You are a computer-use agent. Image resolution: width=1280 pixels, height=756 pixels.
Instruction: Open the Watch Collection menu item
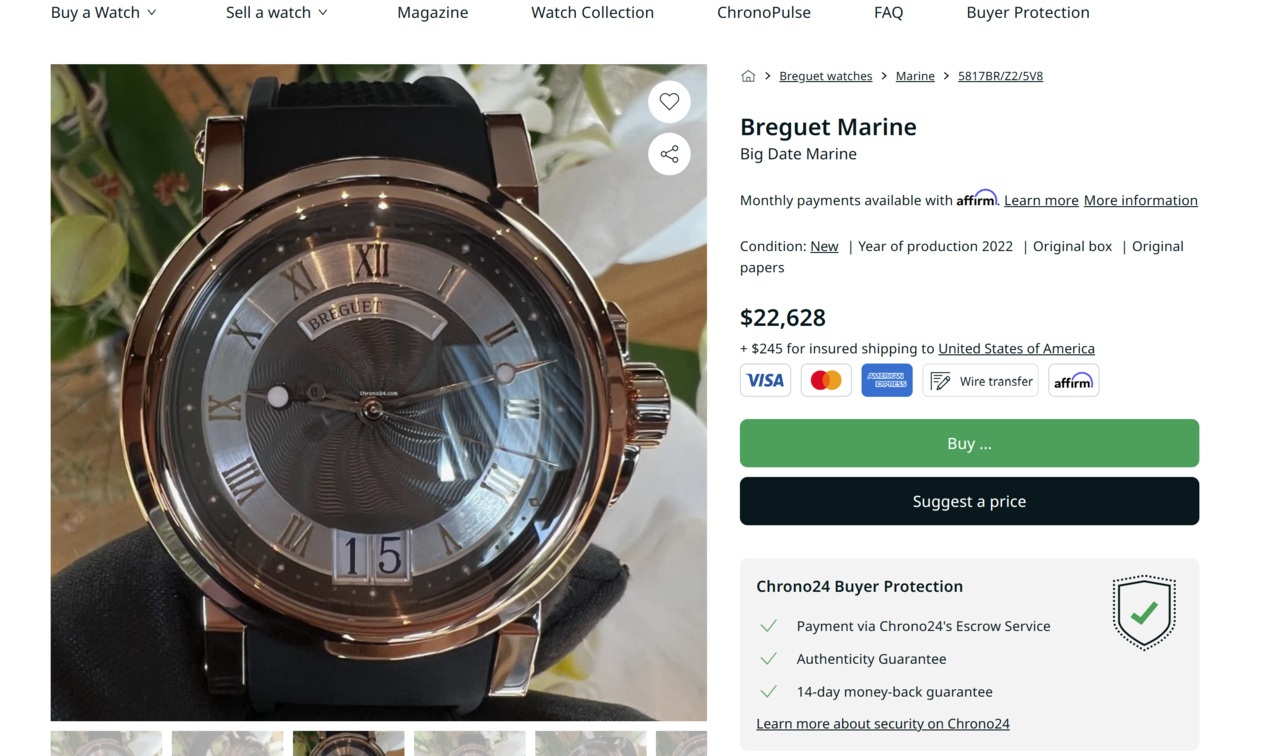(592, 13)
